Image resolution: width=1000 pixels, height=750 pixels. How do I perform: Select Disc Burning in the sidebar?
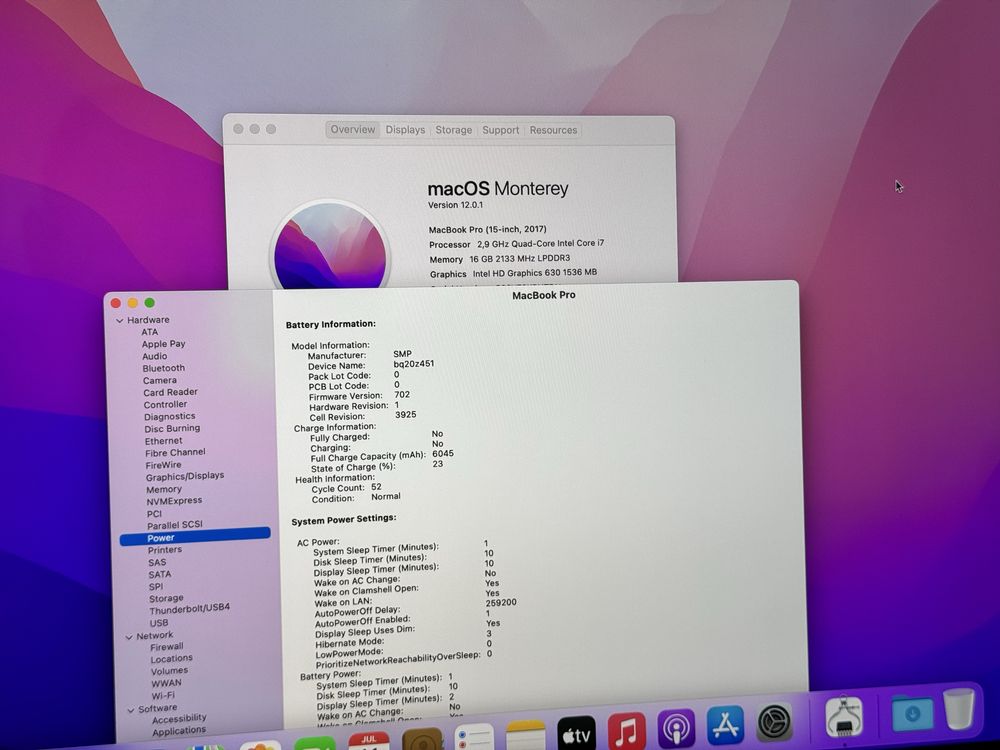point(172,429)
